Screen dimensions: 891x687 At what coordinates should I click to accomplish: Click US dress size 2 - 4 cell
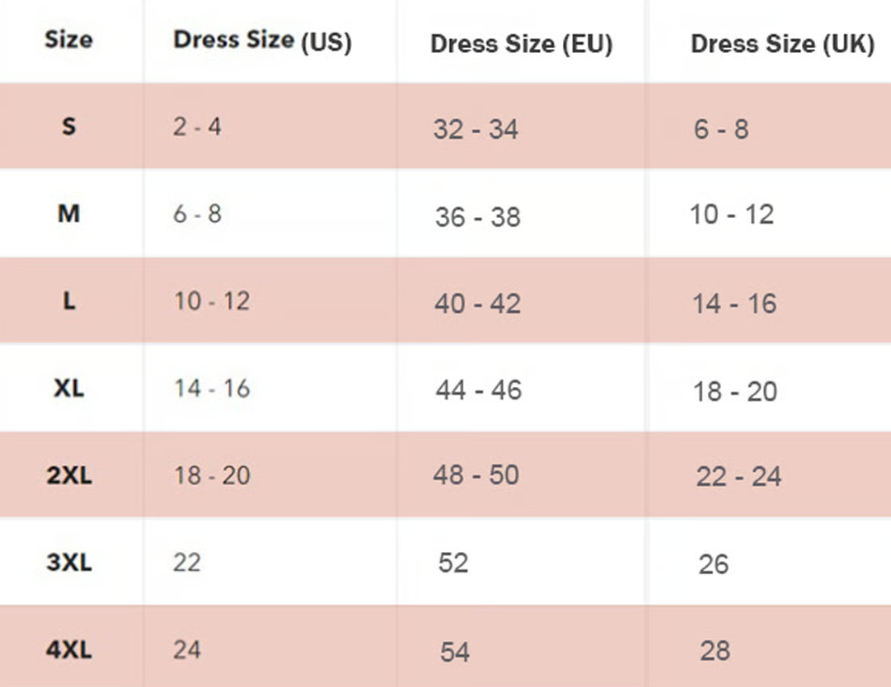tap(197, 128)
